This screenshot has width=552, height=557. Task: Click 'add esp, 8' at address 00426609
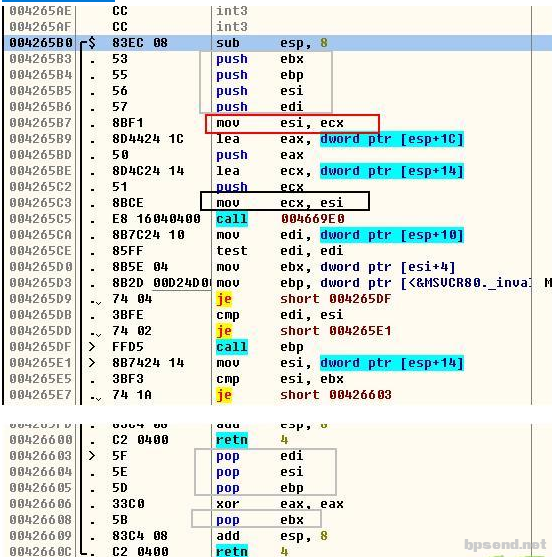(272, 536)
